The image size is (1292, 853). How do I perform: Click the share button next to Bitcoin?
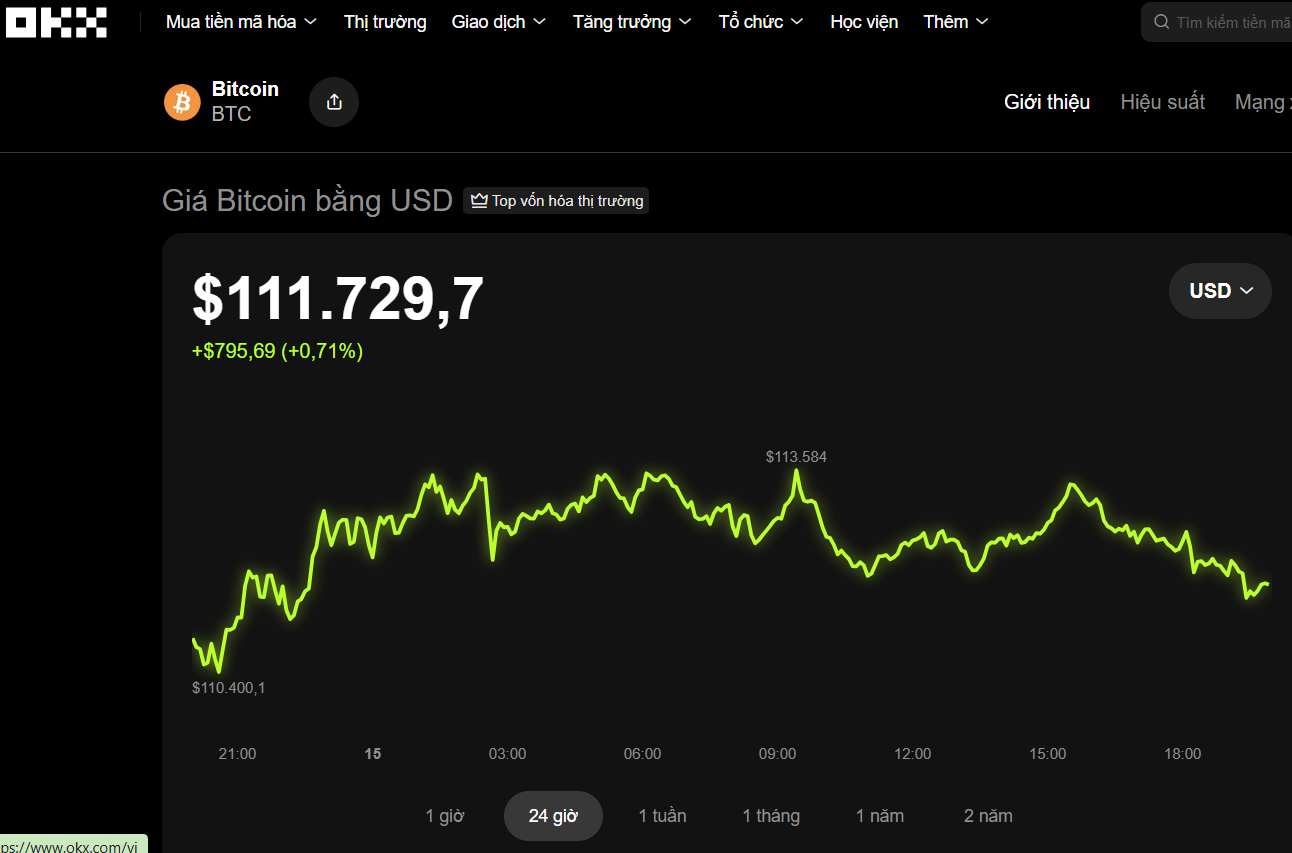tap(334, 102)
